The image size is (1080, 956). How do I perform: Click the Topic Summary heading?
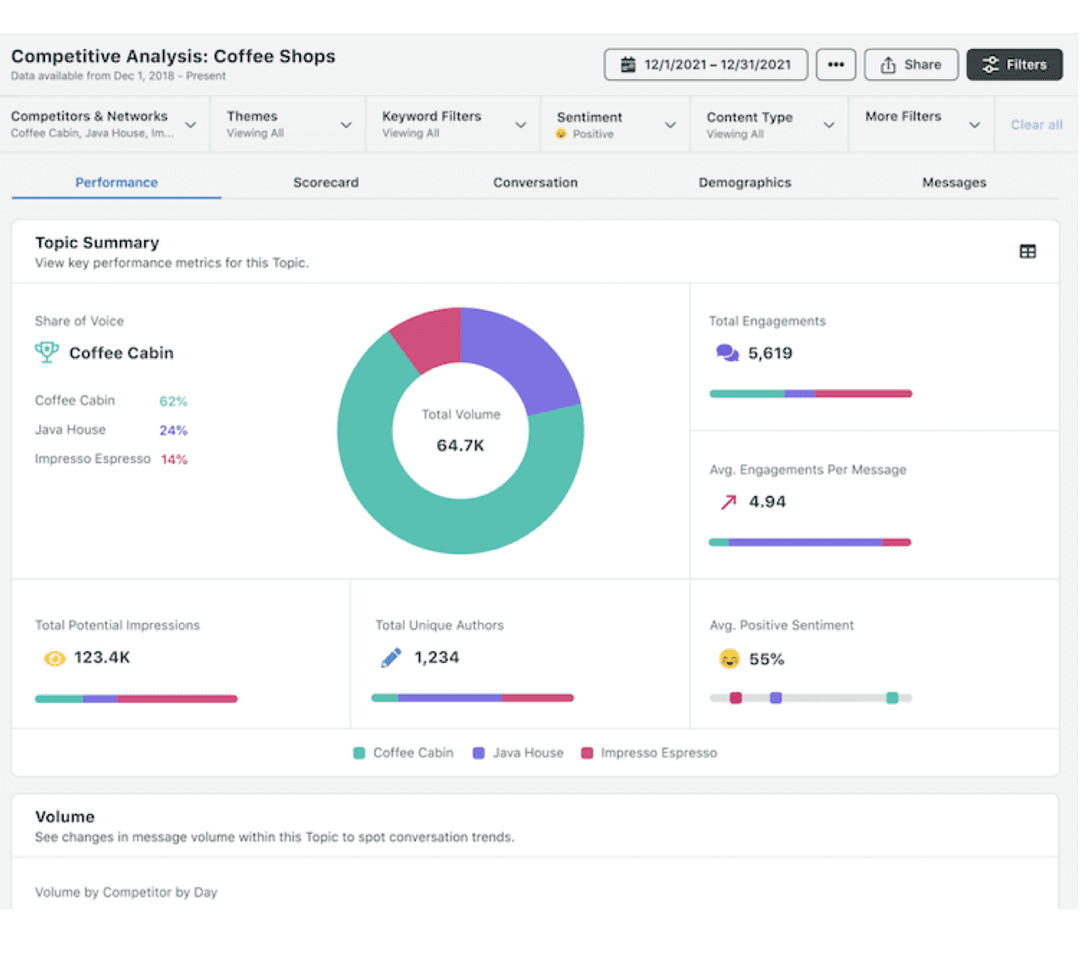(x=97, y=242)
